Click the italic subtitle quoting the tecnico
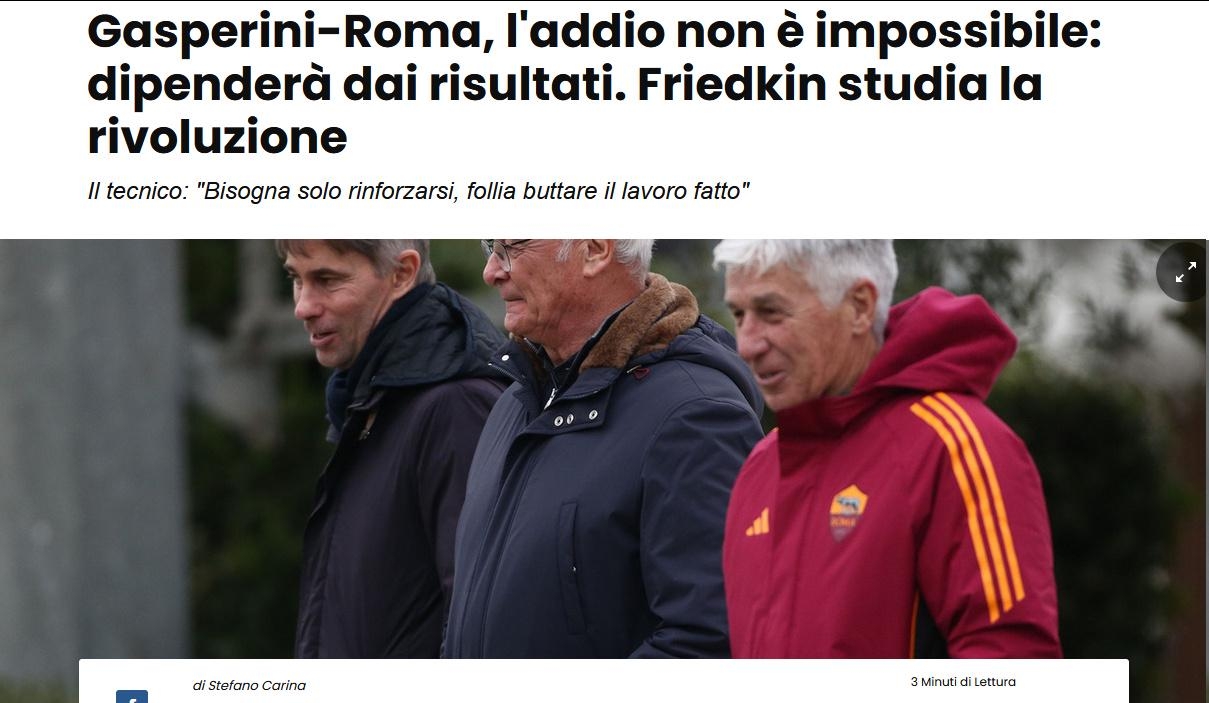 click(419, 190)
